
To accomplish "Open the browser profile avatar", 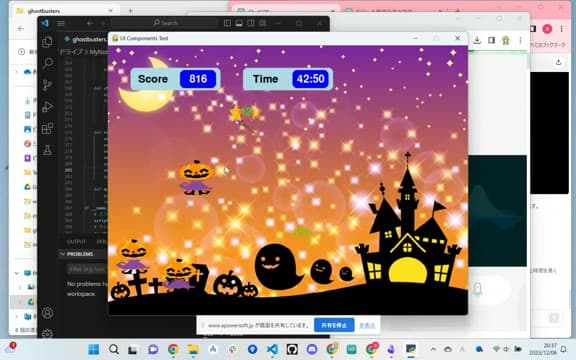I will pyautogui.click(x=506, y=40).
